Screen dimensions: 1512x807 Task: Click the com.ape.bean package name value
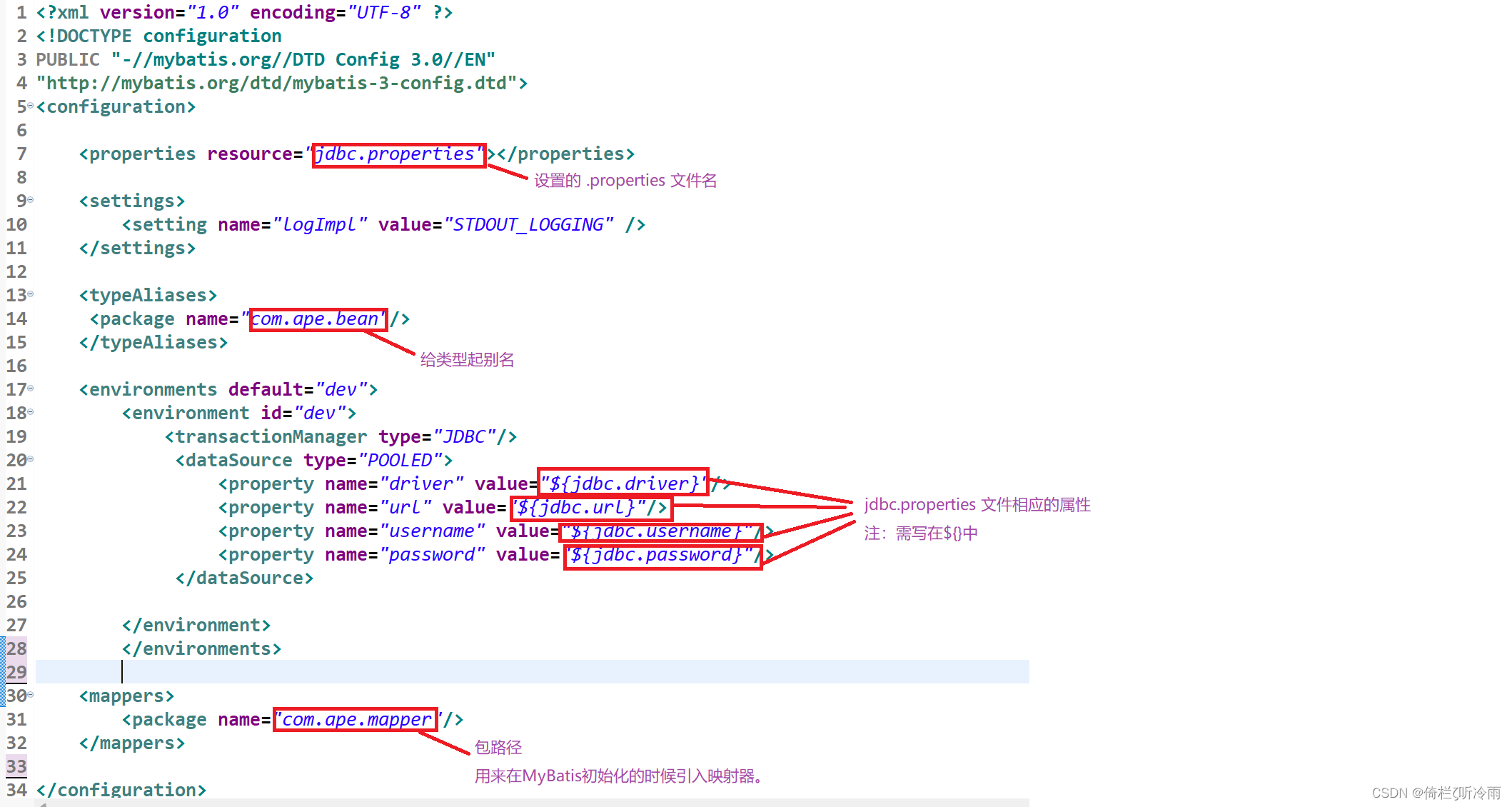[x=316, y=319]
